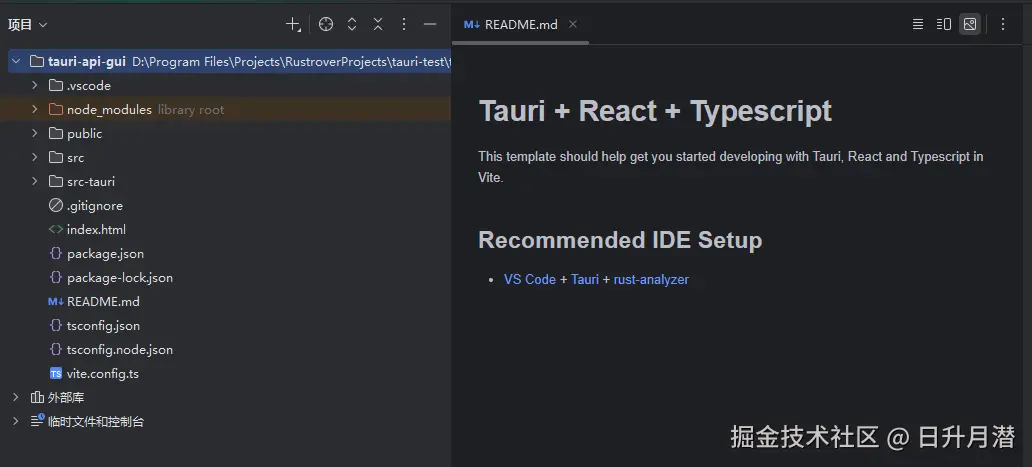Open project panel options three-dots menu

click(x=404, y=24)
